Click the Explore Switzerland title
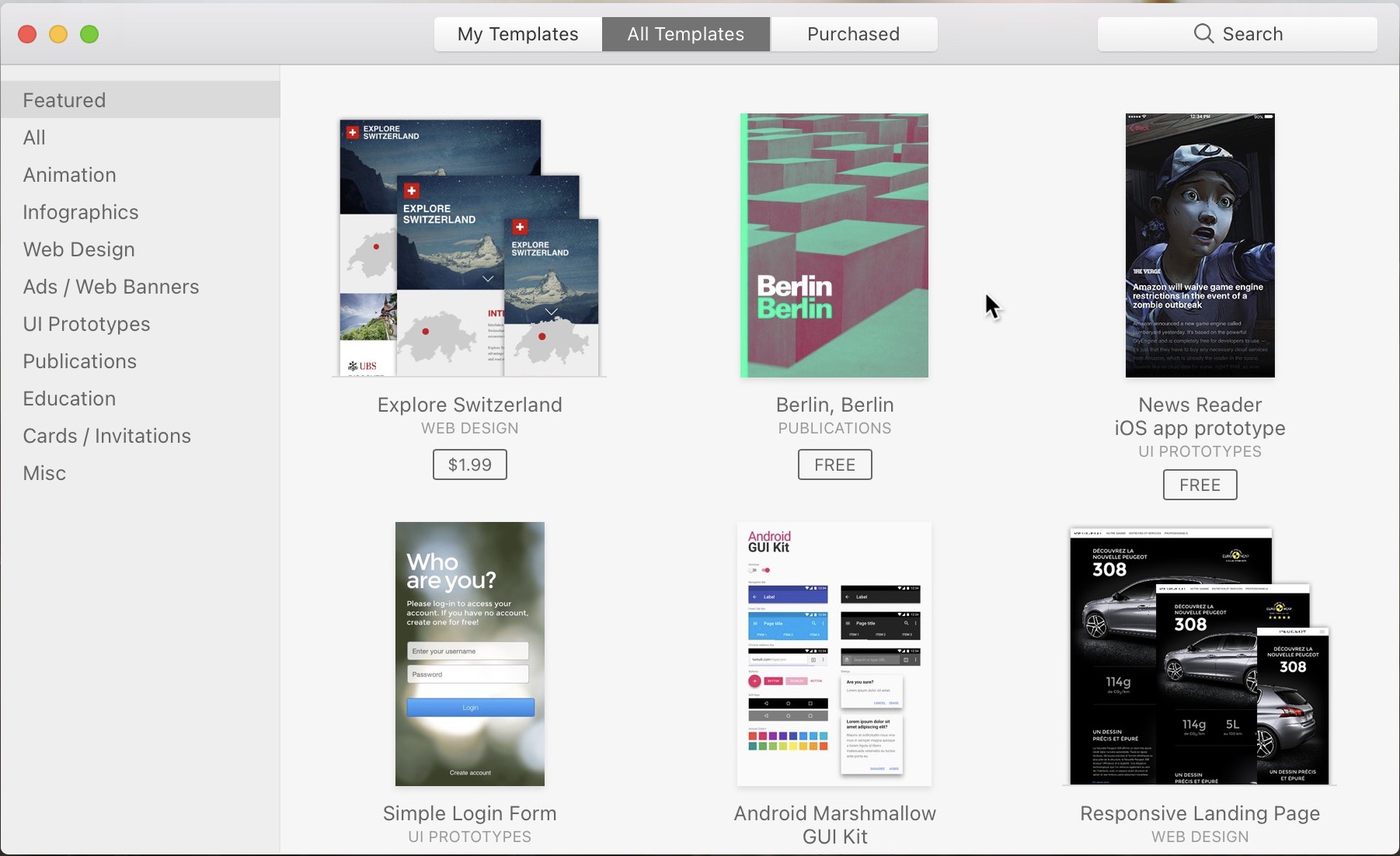Viewport: 1400px width, 856px height. point(470,405)
